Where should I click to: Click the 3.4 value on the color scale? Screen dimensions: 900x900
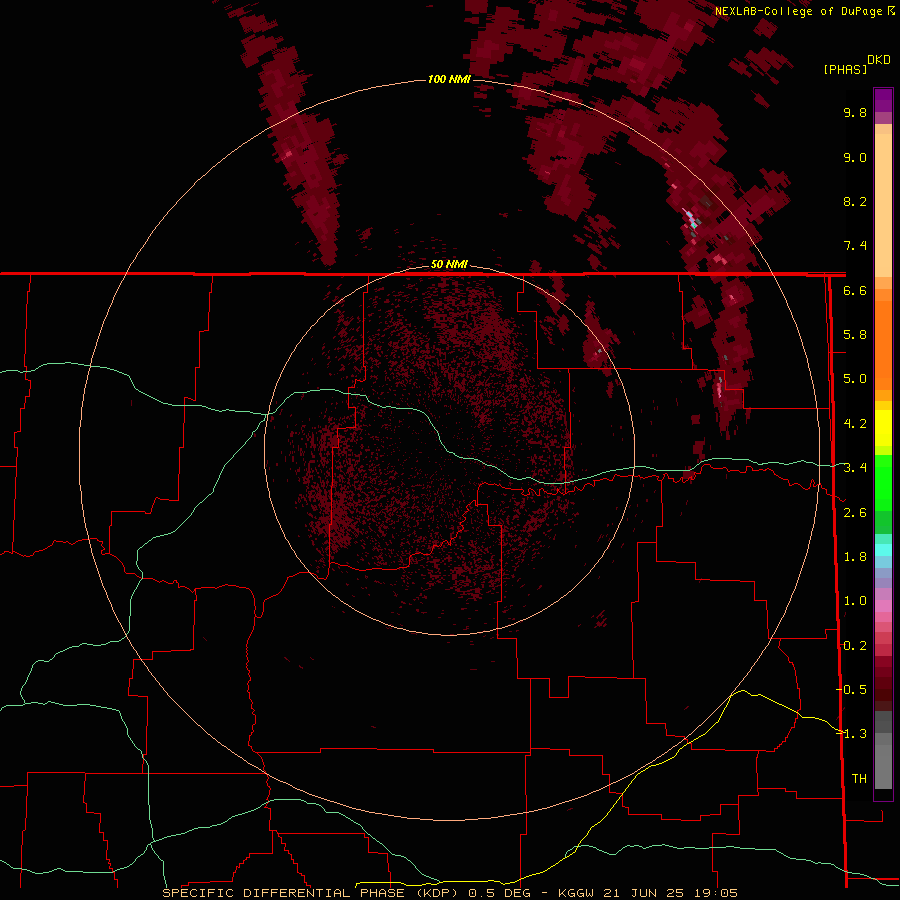(855, 468)
